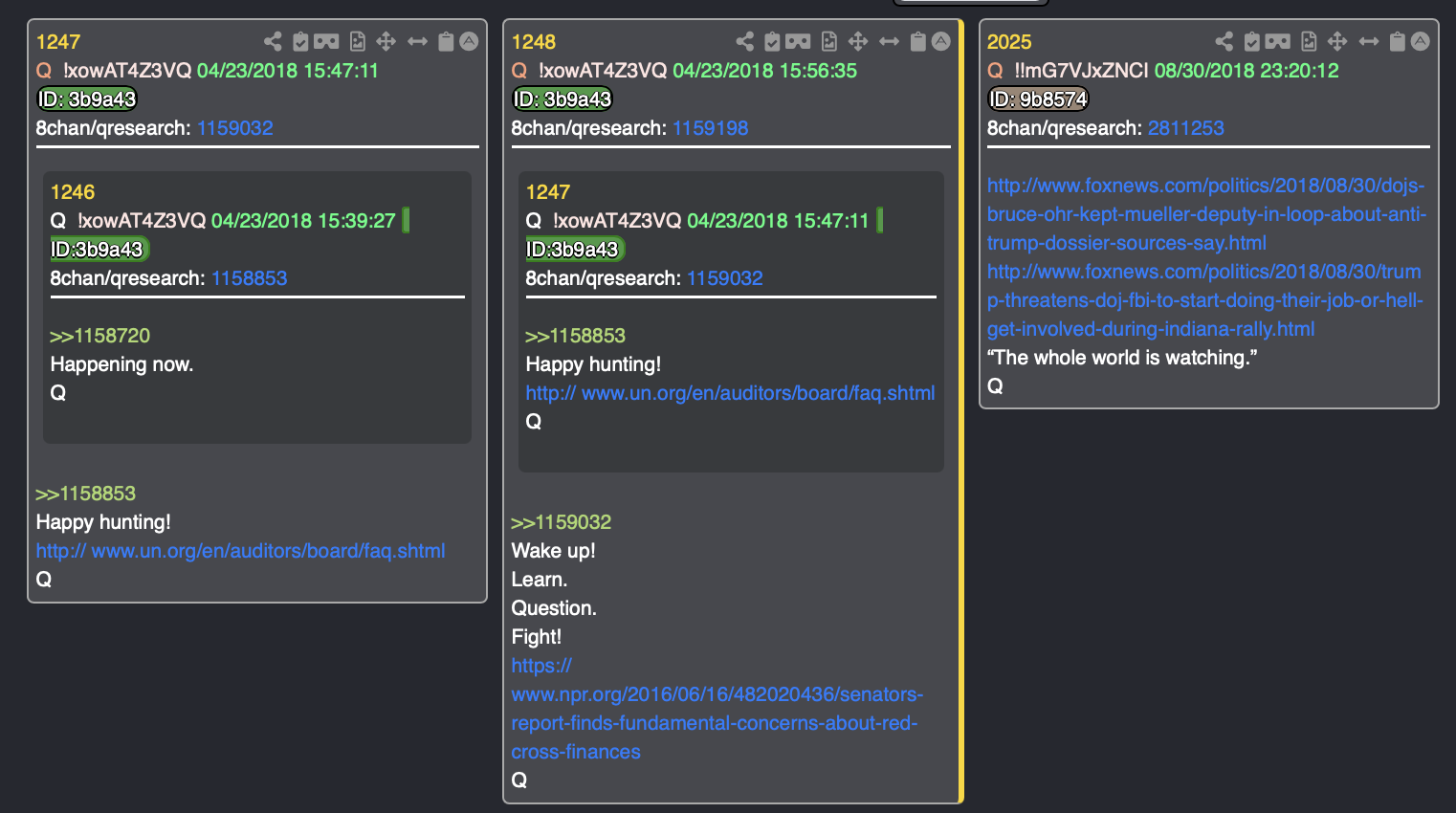Open Fox News Trump threatens DOJ article link

1205,300
